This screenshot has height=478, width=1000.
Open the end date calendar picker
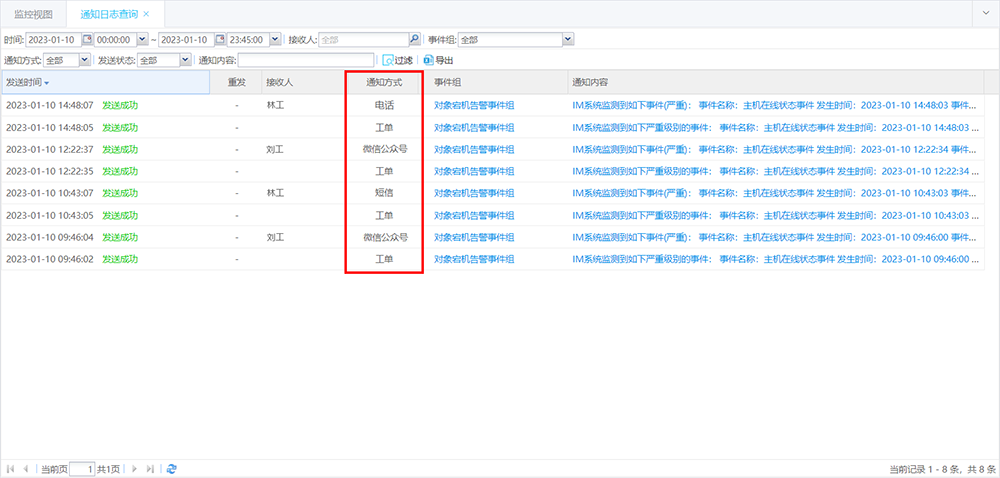[220, 40]
